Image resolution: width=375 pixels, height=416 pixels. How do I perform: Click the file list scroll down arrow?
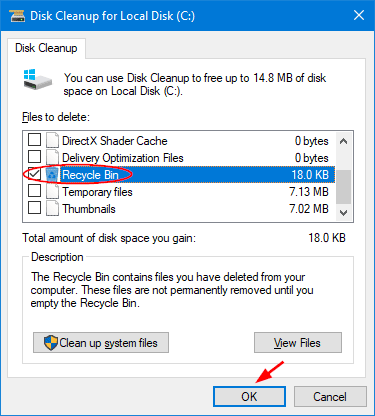pyautogui.click(x=343, y=212)
